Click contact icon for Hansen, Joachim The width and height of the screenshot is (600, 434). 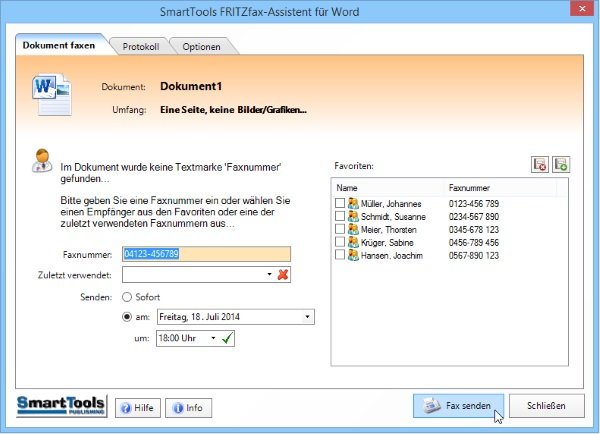[x=353, y=255]
